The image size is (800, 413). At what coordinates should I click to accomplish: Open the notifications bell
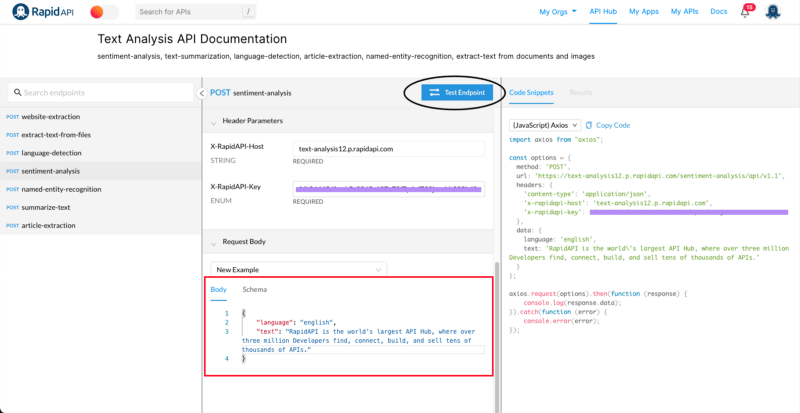745,12
